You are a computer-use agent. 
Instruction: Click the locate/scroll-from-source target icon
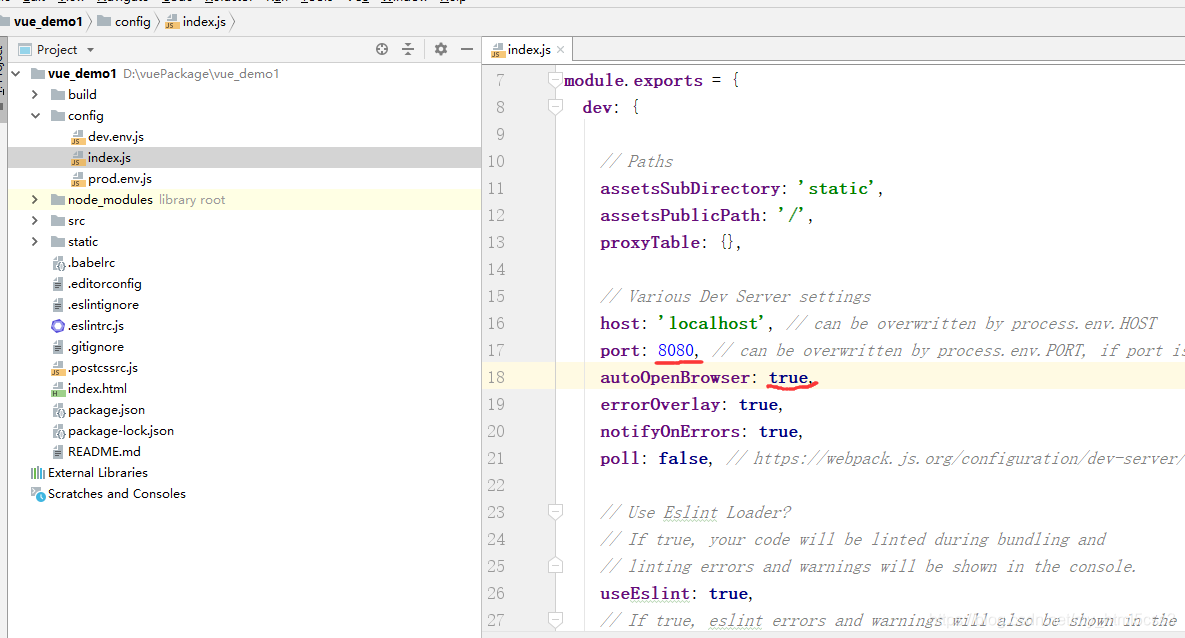[382, 49]
